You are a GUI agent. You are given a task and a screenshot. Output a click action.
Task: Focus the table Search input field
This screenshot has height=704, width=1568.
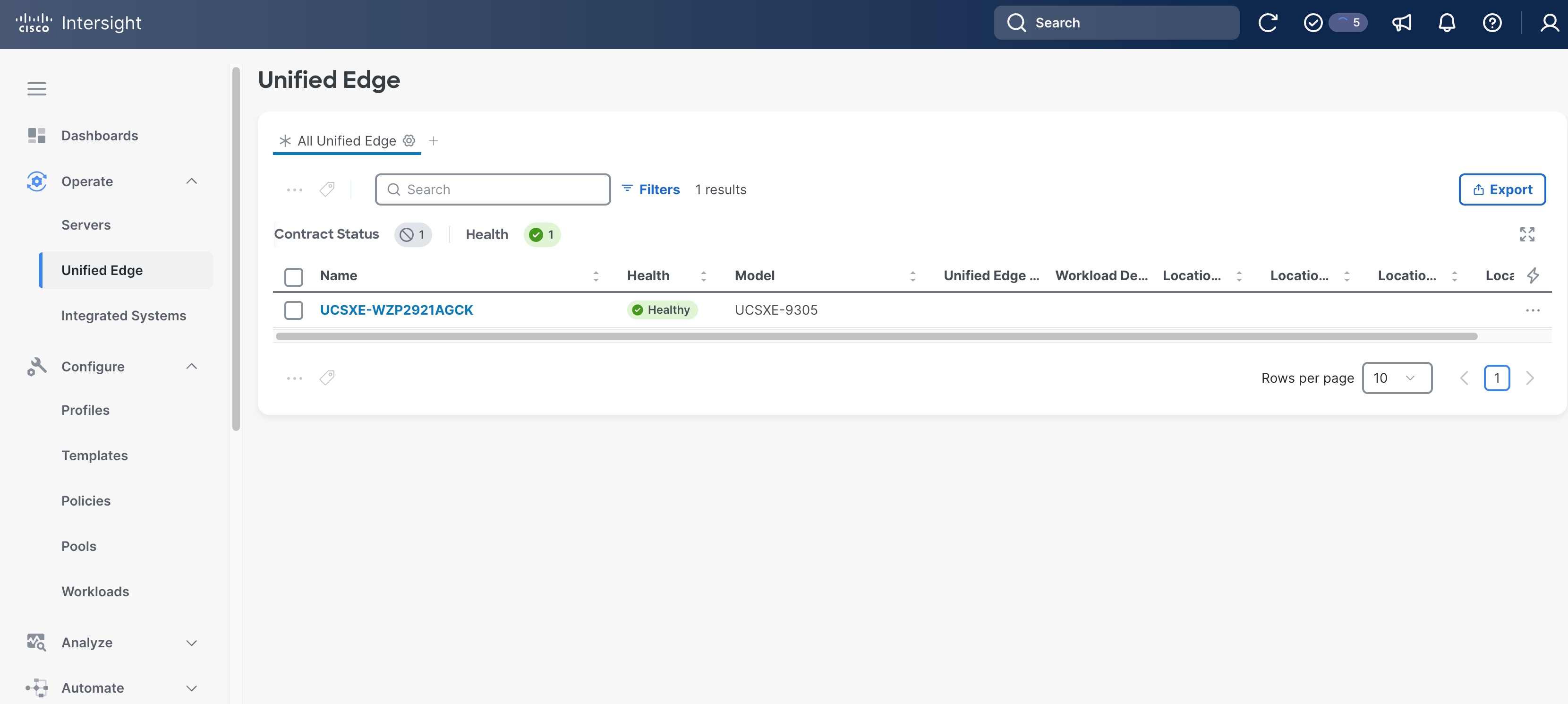coord(493,189)
